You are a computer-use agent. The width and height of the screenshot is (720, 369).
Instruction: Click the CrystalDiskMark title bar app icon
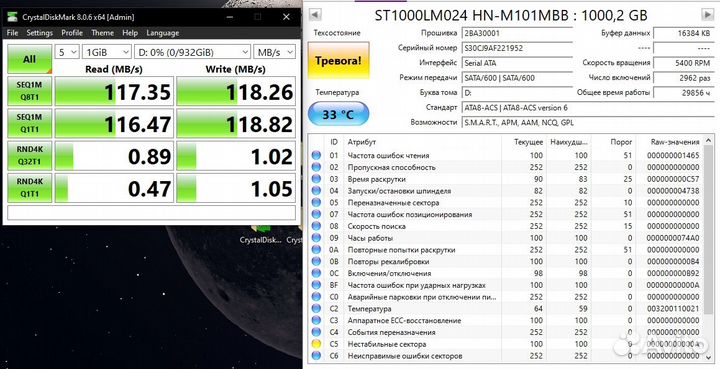(12, 17)
